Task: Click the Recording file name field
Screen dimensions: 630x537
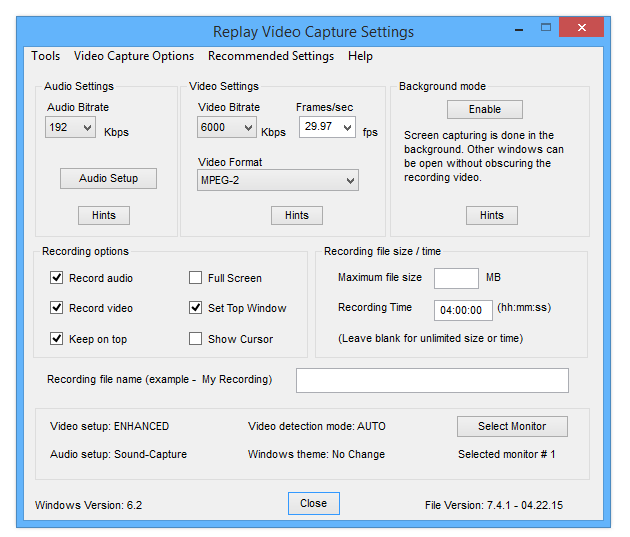Action: 432,380
